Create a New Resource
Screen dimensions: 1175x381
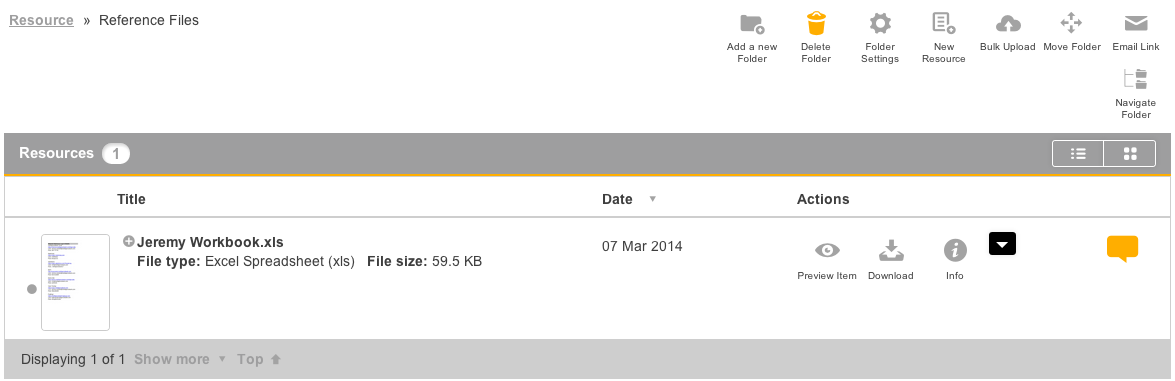[943, 23]
